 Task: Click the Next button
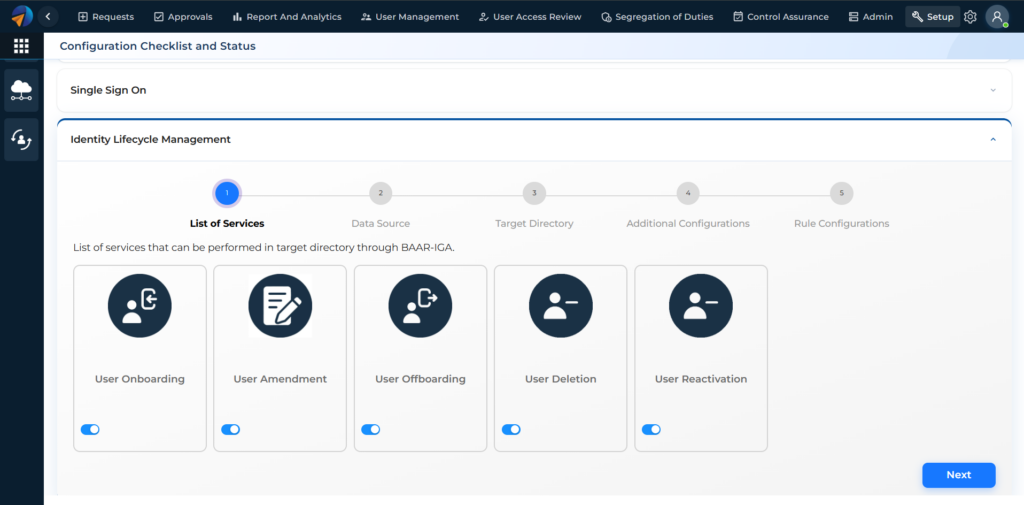coord(959,475)
